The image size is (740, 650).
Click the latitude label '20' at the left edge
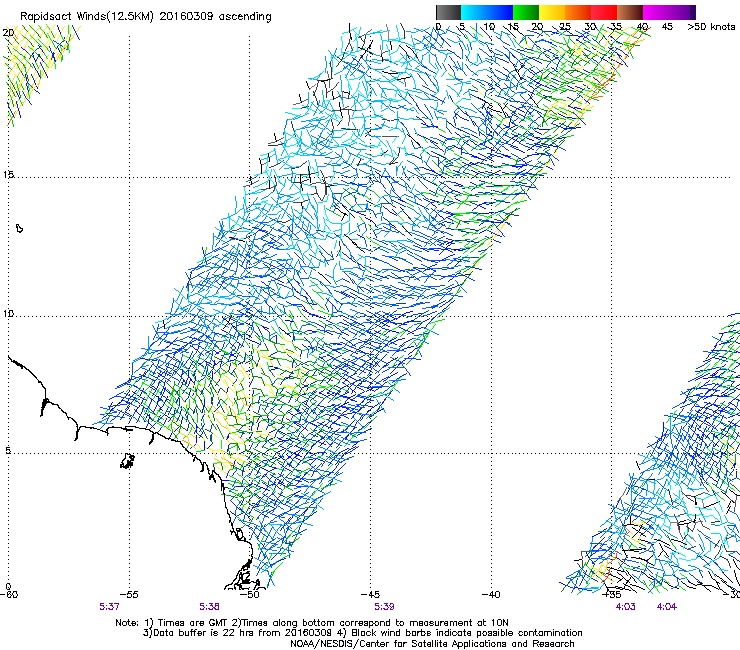click(x=8, y=32)
